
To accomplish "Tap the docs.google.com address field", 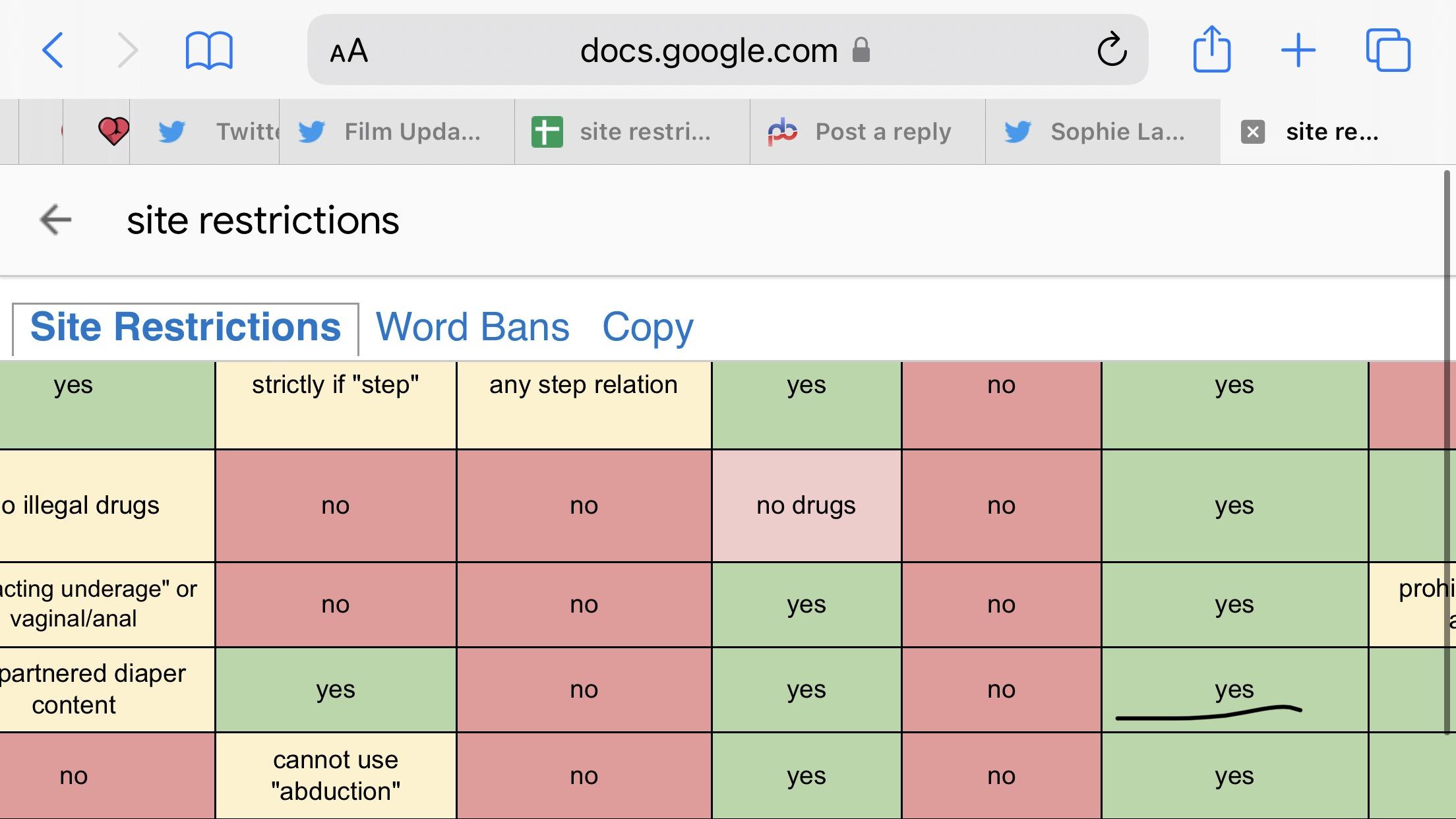I will [709, 51].
